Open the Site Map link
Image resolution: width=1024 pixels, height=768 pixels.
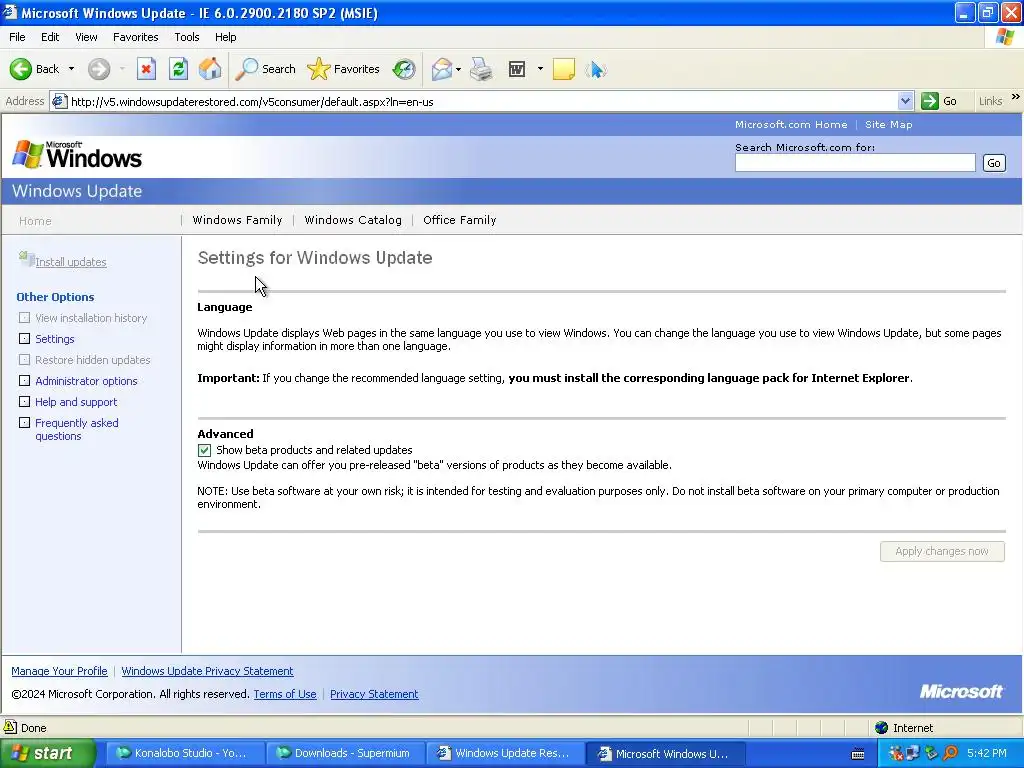[888, 124]
